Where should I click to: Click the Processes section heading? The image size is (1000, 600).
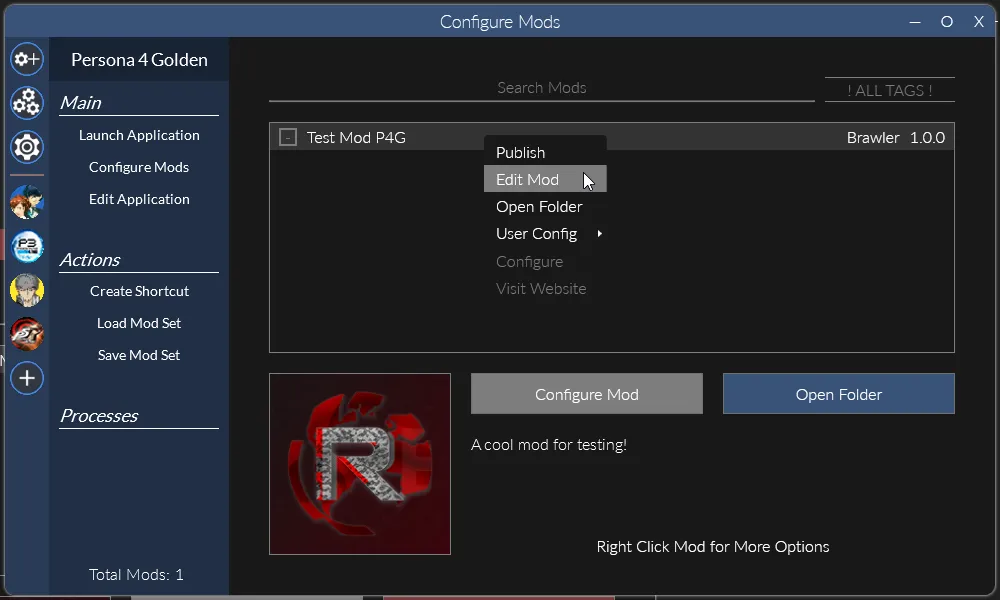[99, 416]
